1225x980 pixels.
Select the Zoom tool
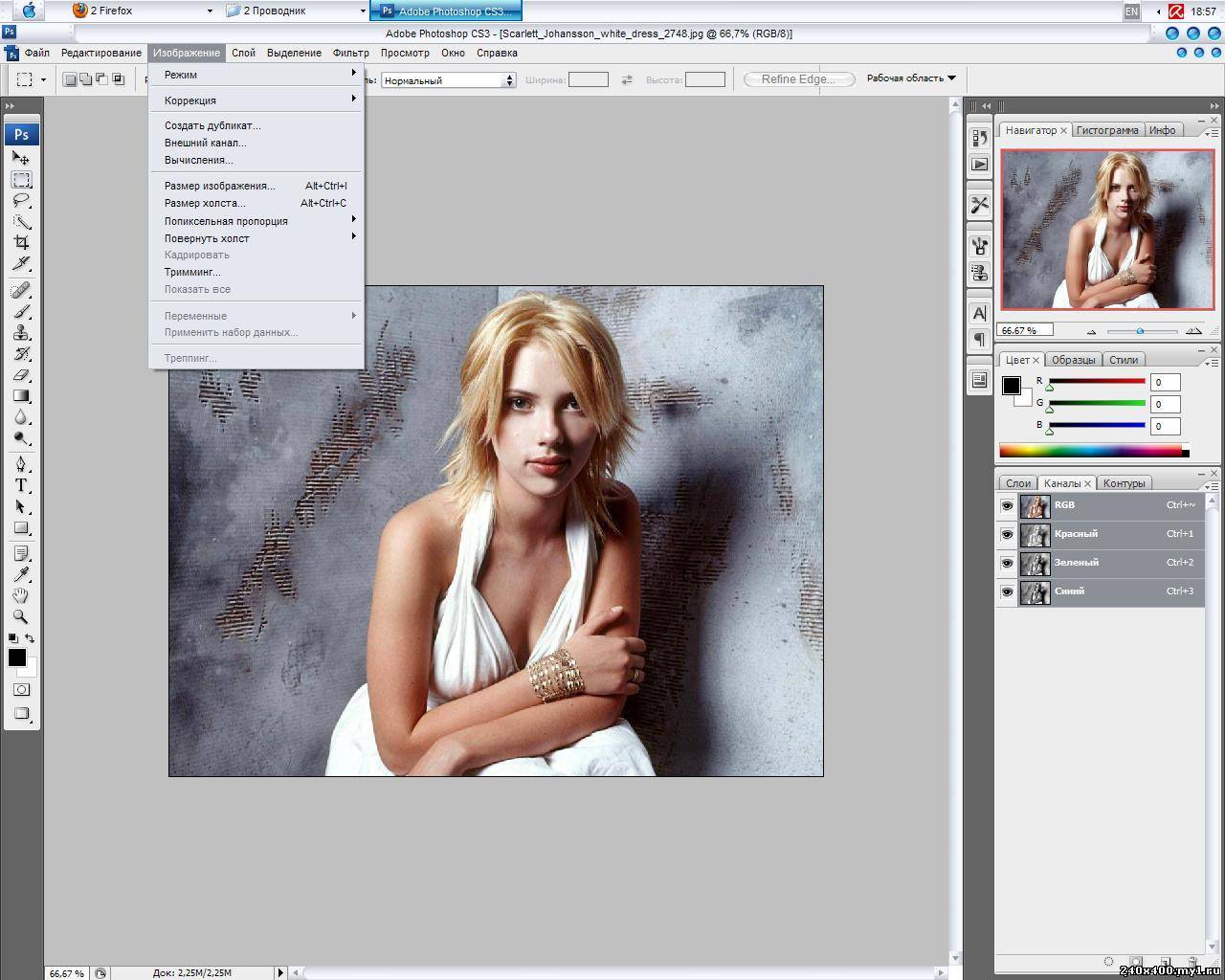(21, 616)
